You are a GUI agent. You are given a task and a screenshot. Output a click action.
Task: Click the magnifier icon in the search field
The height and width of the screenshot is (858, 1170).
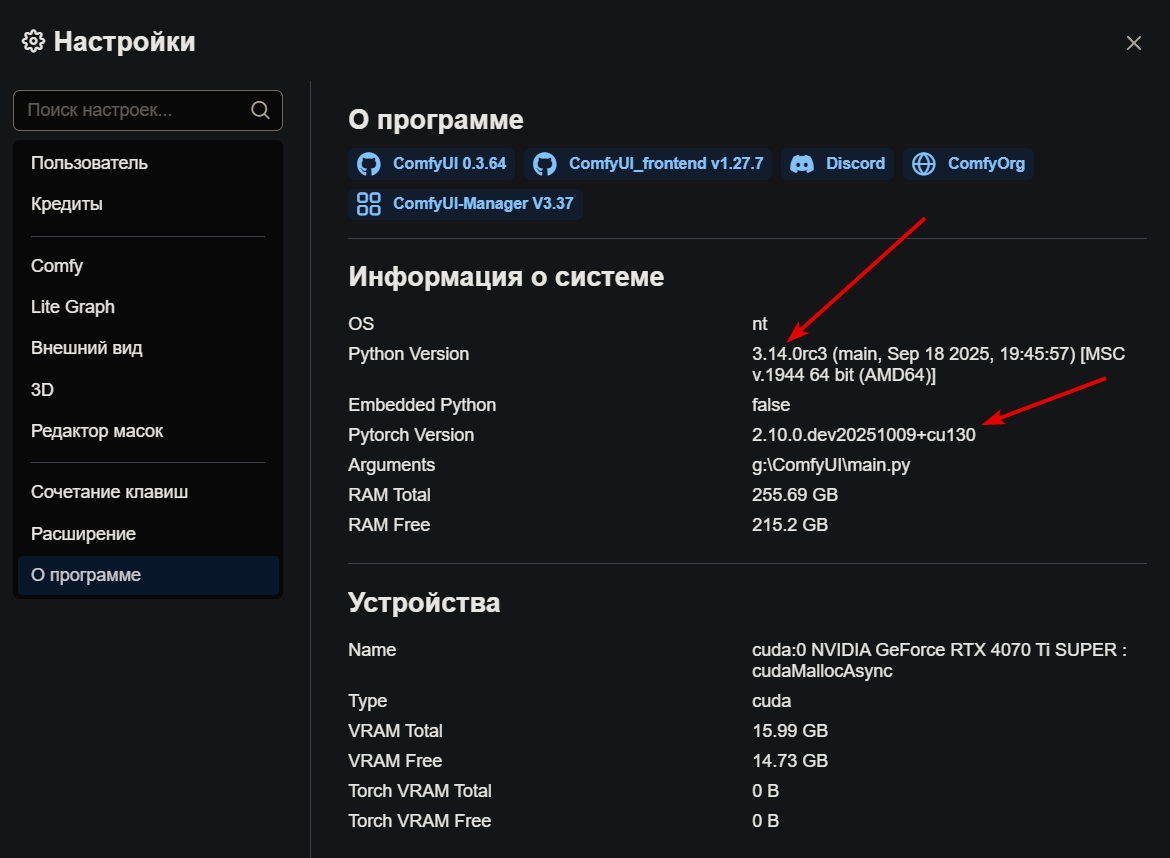click(260, 110)
